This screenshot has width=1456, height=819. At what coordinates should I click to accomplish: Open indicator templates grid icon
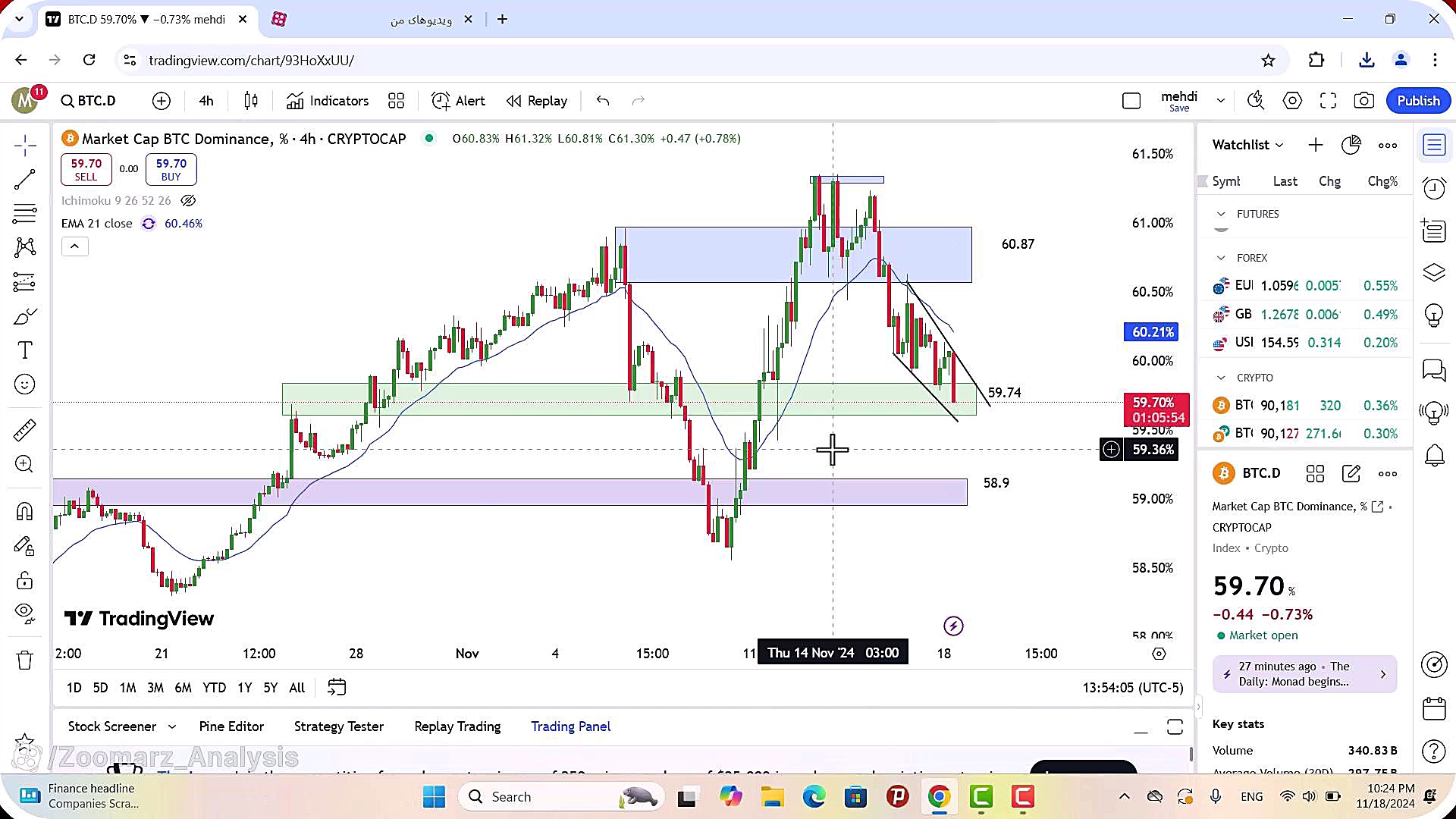click(396, 101)
